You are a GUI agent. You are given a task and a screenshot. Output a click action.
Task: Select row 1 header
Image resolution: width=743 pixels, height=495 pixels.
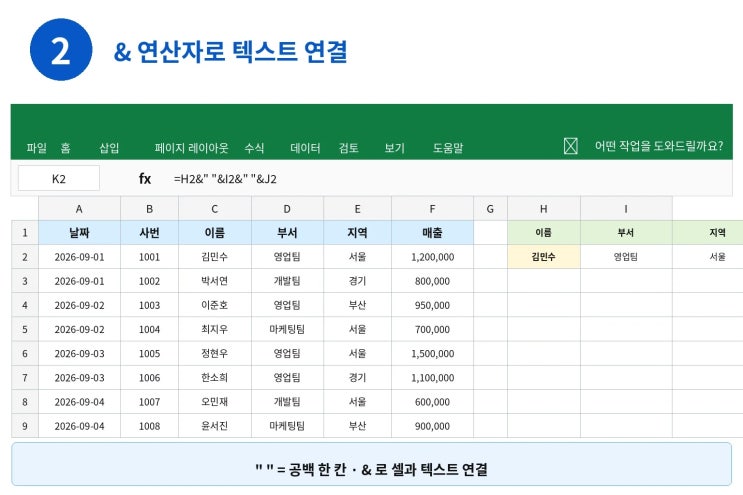coord(25,233)
